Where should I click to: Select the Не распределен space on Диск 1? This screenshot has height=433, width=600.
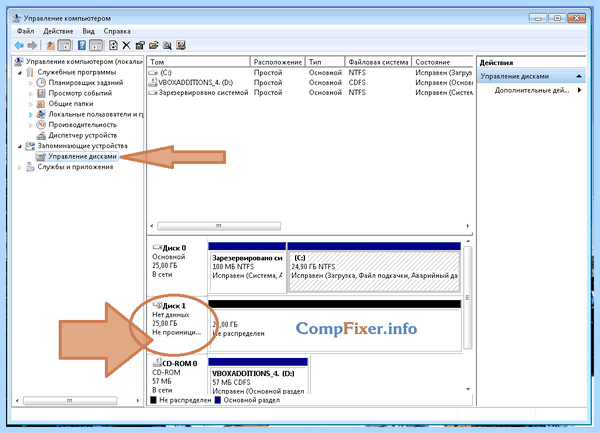point(334,325)
